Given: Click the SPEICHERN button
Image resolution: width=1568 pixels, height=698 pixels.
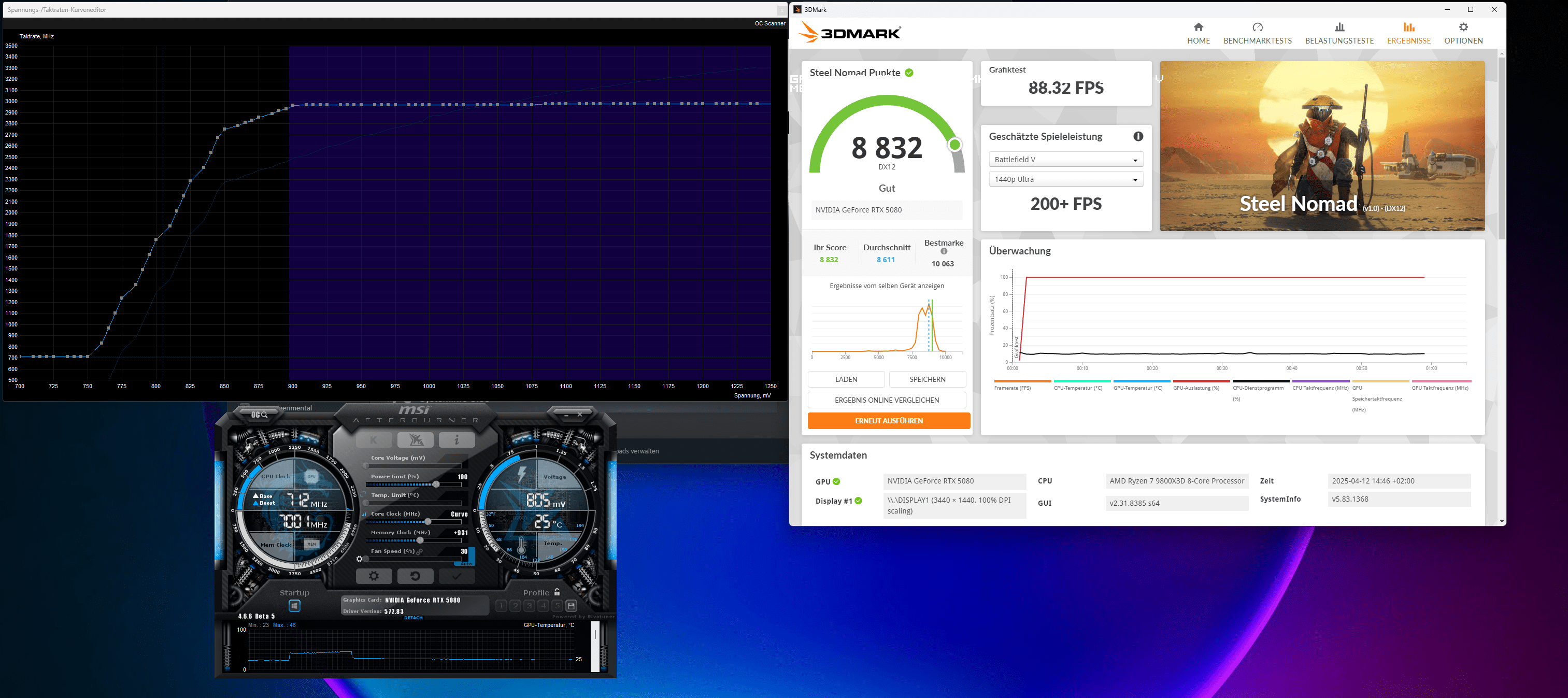Looking at the screenshot, I should (x=927, y=379).
